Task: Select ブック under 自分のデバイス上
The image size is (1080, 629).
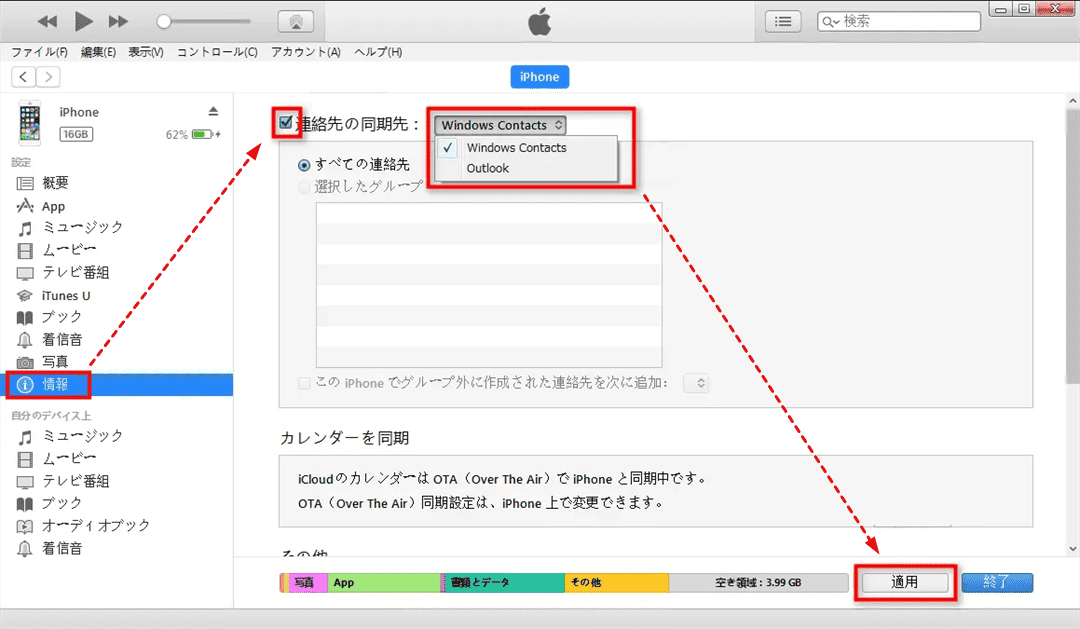Action: 61,503
